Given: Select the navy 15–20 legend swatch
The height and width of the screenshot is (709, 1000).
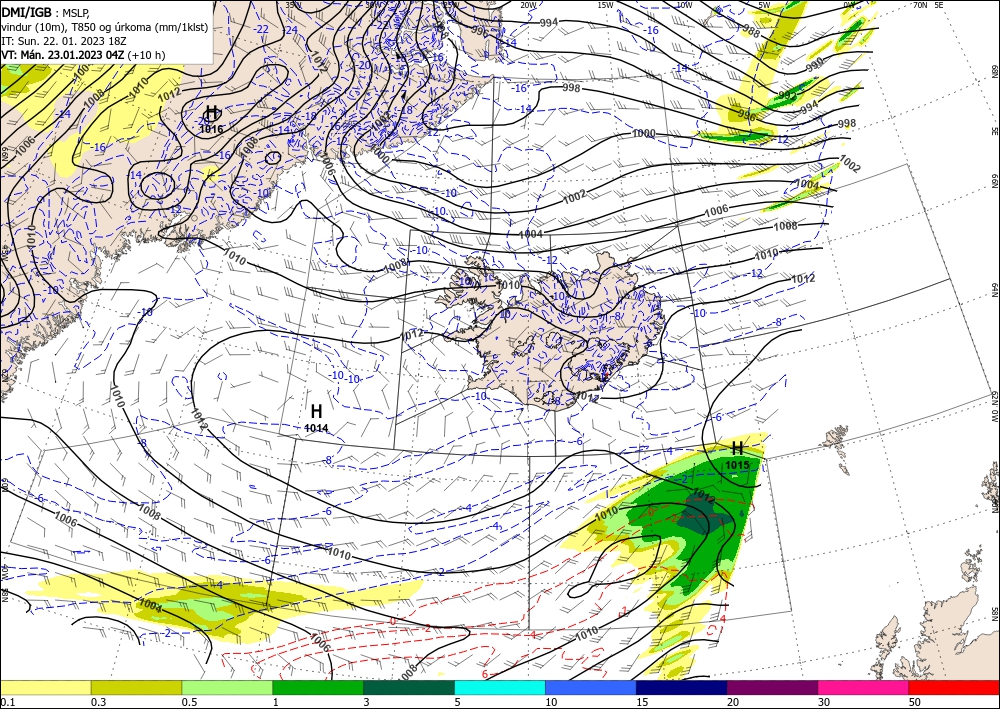Looking at the screenshot, I should 681,687.
